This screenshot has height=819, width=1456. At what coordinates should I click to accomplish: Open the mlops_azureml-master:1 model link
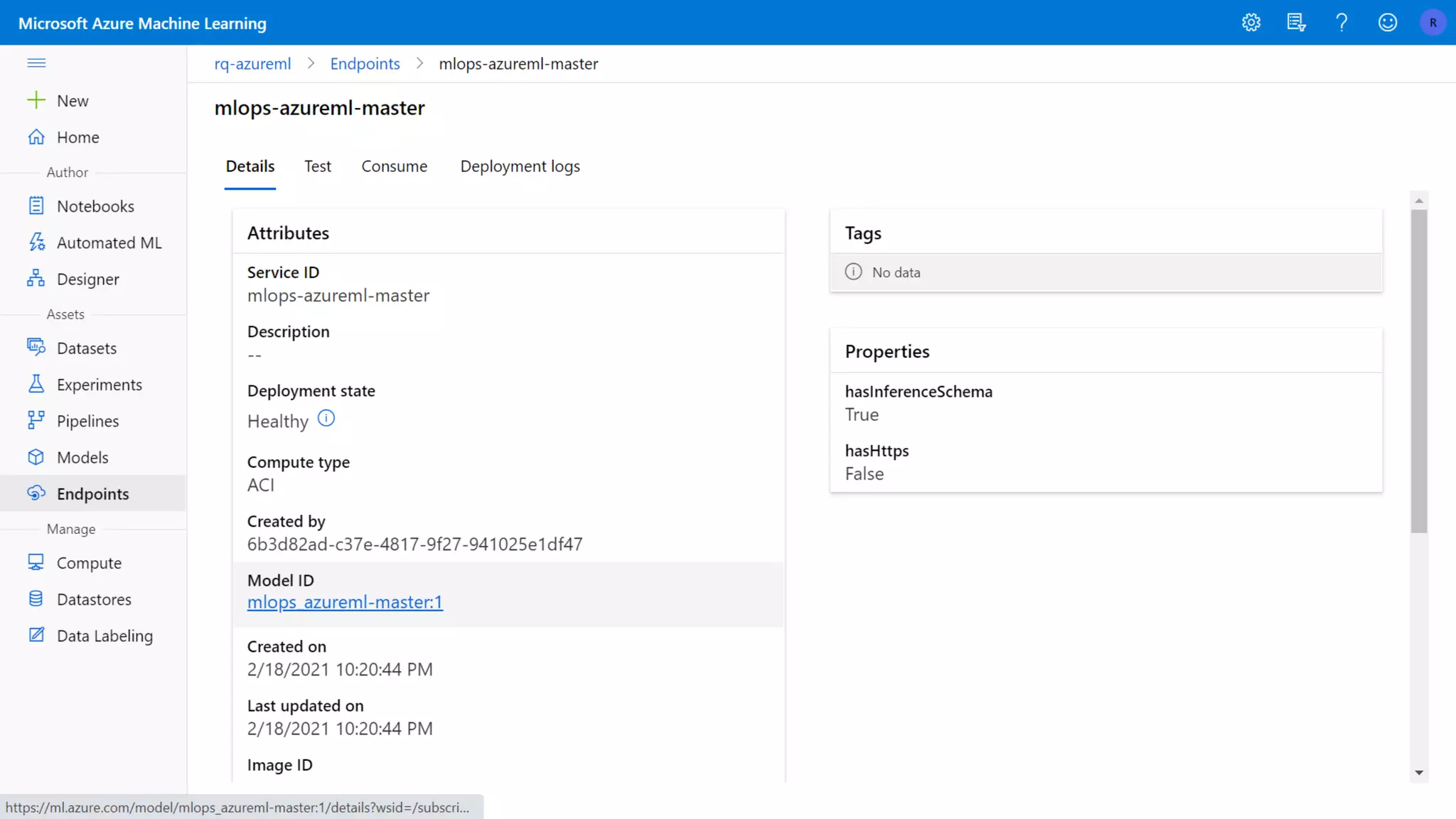345,602
